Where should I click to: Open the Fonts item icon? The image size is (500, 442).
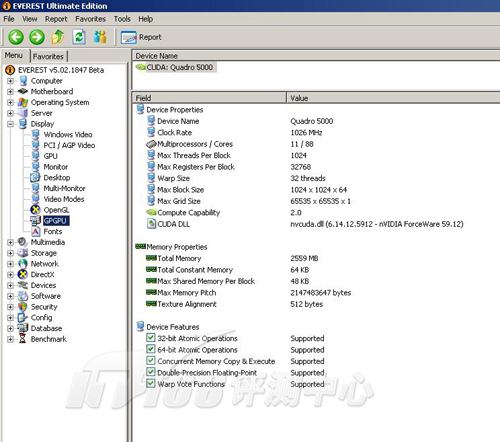pyautogui.click(x=35, y=231)
